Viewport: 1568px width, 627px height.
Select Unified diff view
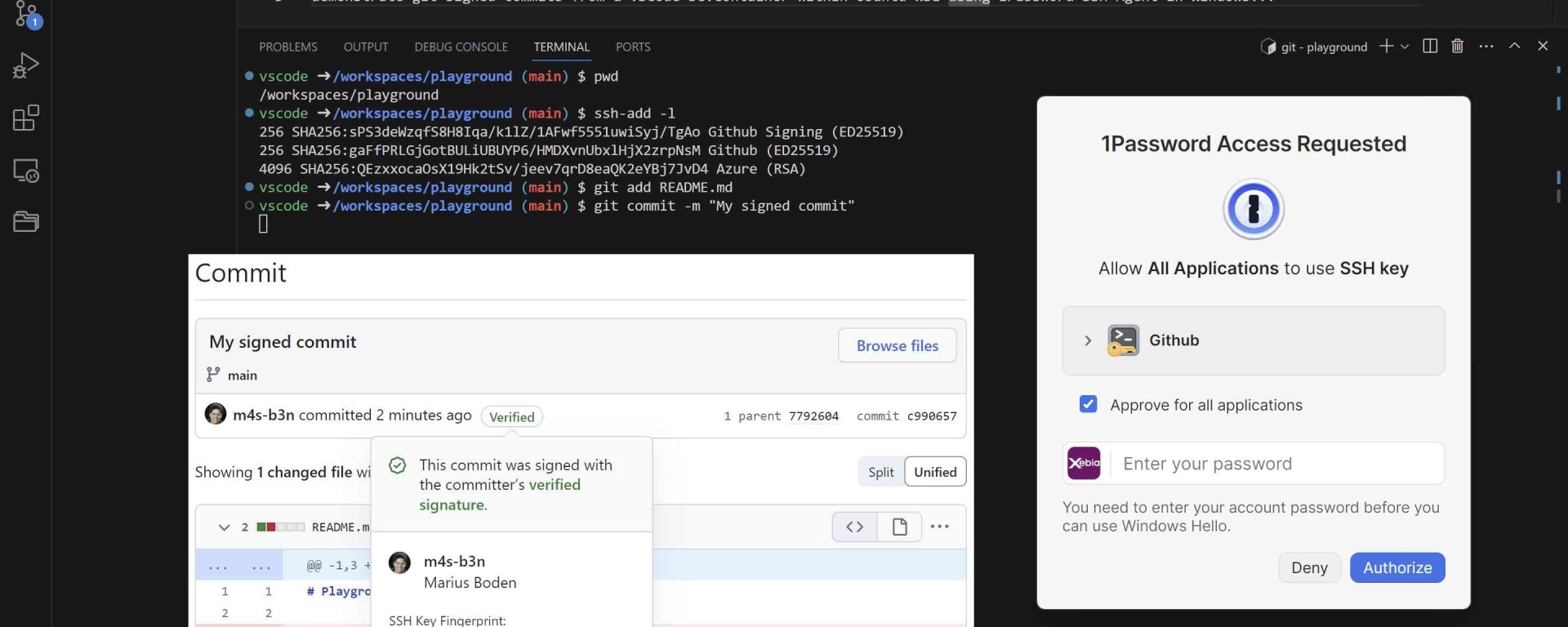click(x=935, y=472)
